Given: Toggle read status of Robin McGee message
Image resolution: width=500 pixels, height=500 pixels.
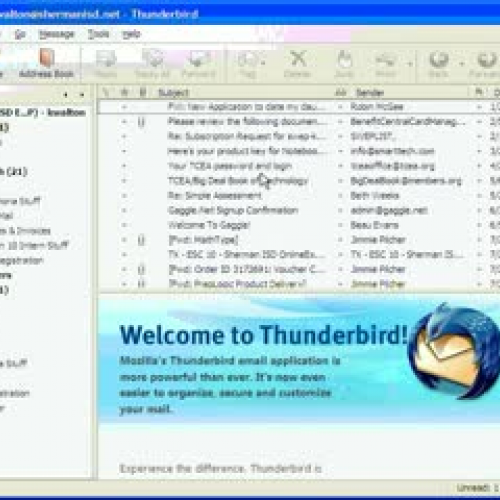Looking at the screenshot, I should (340, 107).
